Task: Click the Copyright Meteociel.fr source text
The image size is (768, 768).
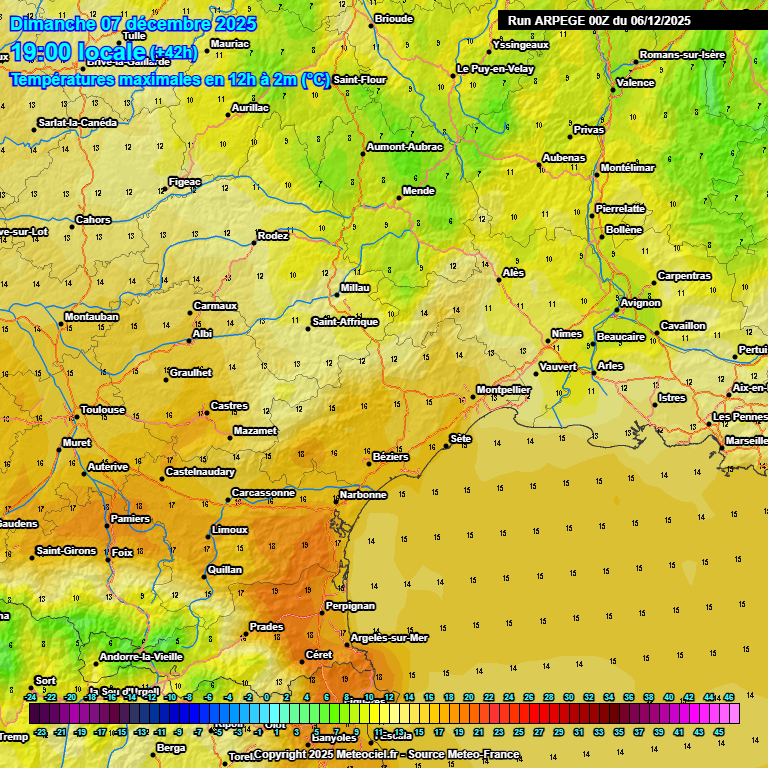Action: click(x=387, y=754)
